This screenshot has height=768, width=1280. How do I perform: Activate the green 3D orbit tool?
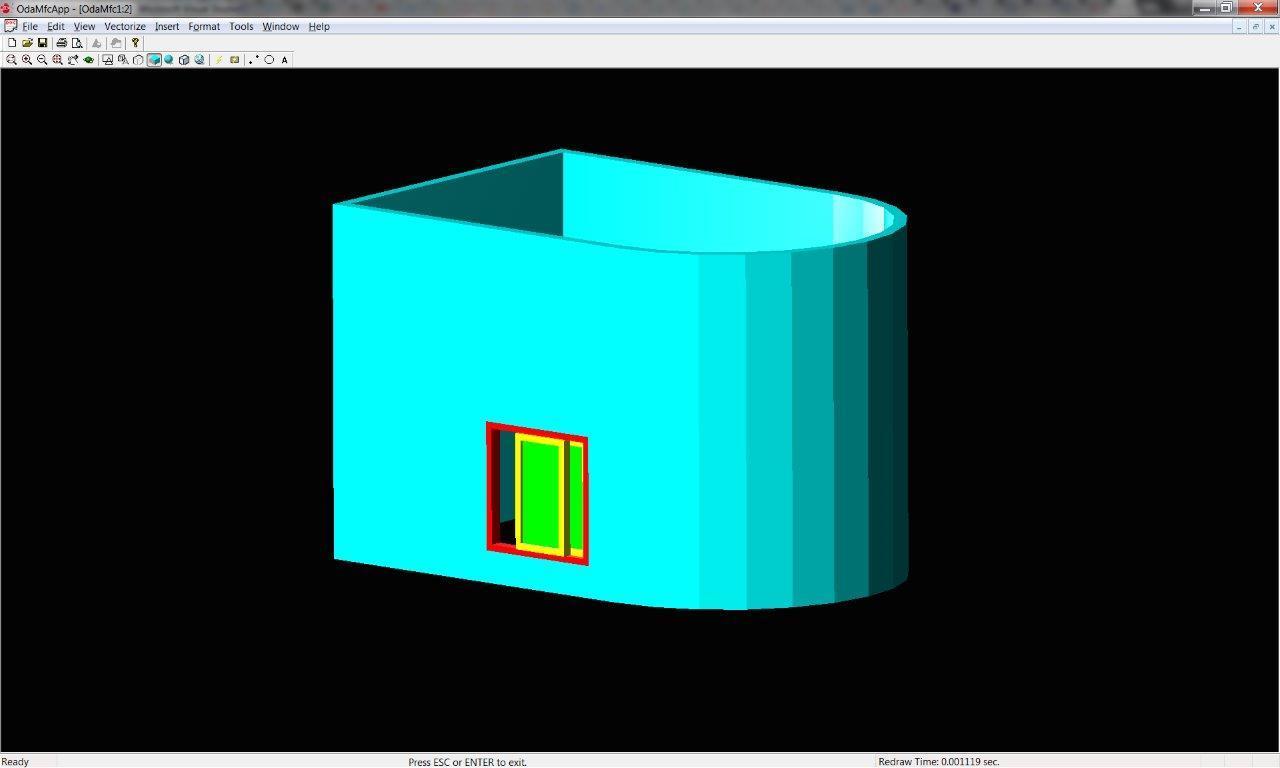click(x=89, y=60)
